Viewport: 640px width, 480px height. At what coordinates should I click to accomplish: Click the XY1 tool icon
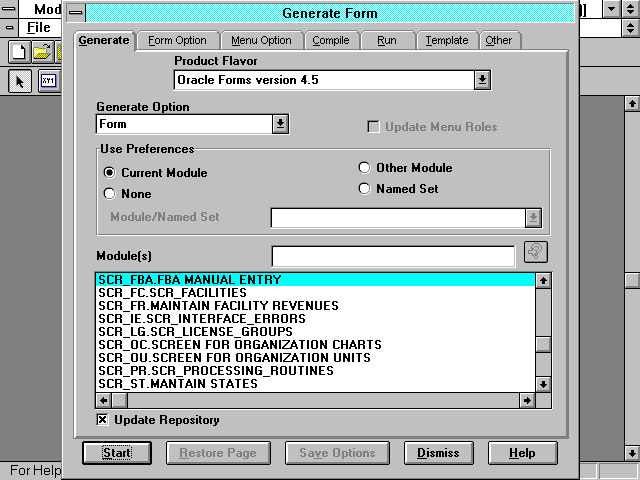pos(48,82)
